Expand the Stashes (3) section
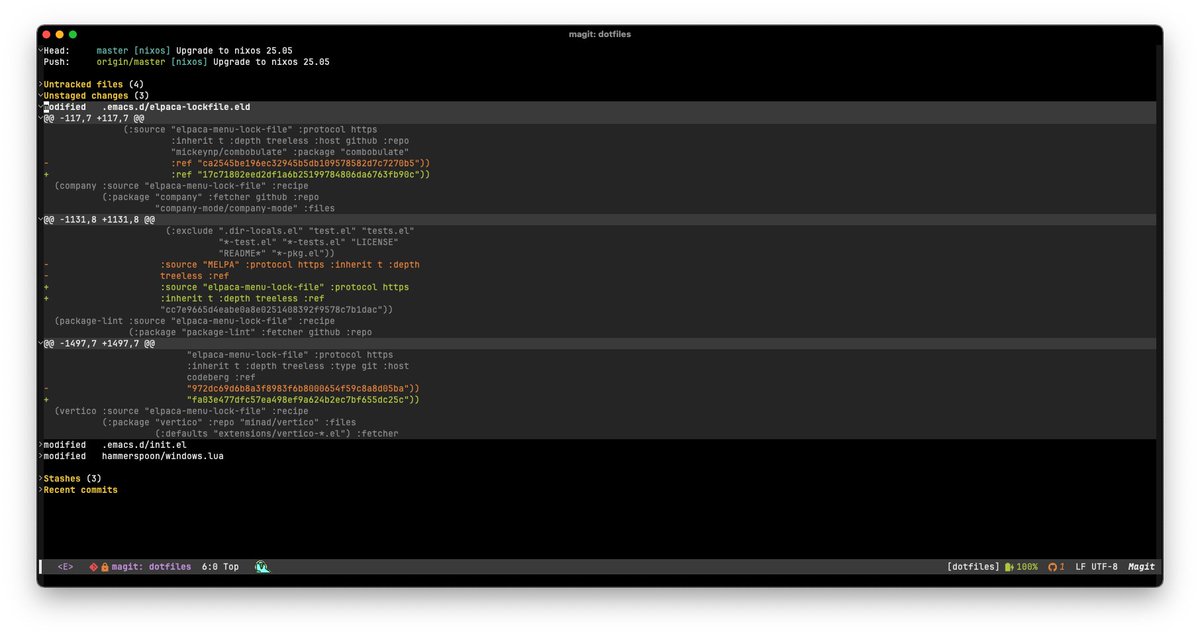The height and width of the screenshot is (636, 1200). click(41, 479)
